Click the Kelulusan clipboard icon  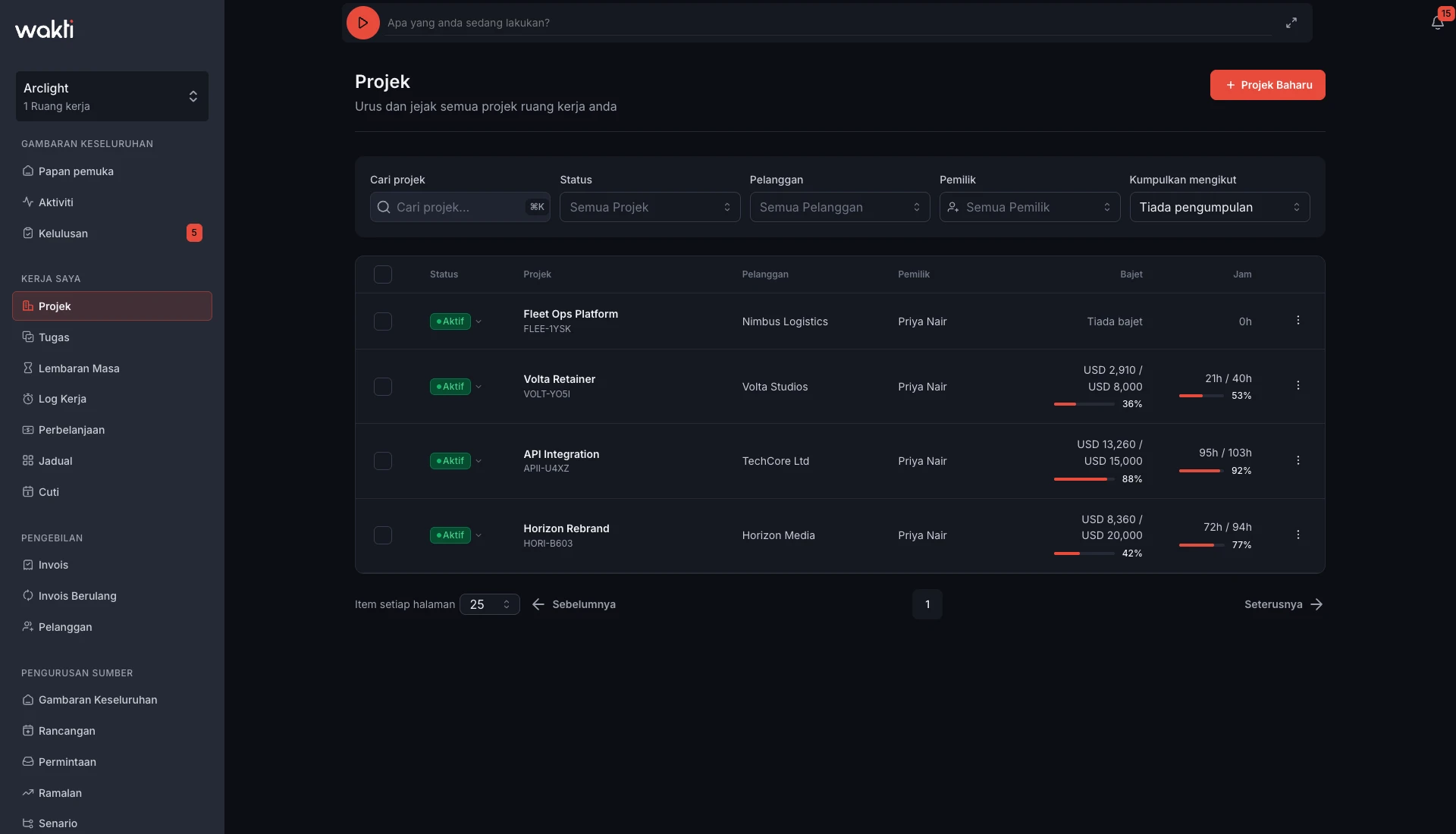click(28, 234)
